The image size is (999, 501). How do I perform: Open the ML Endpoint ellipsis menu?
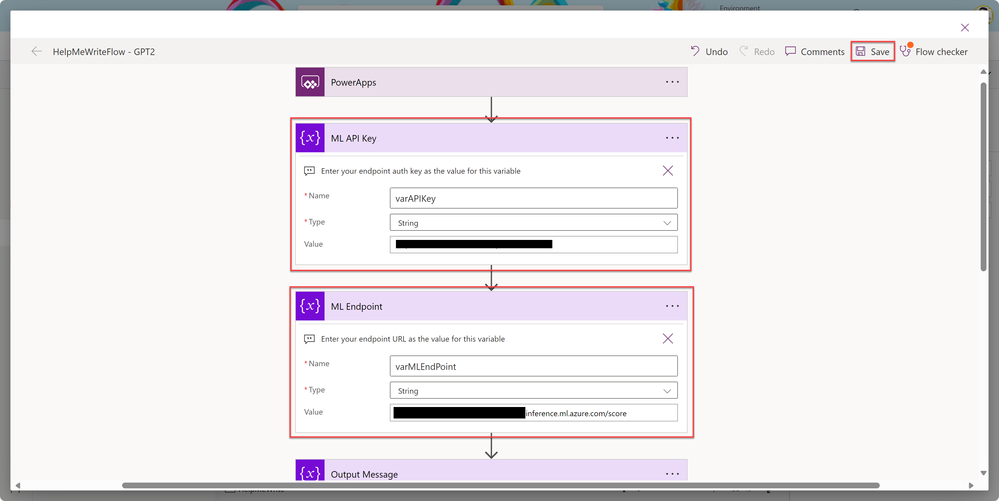coord(672,306)
